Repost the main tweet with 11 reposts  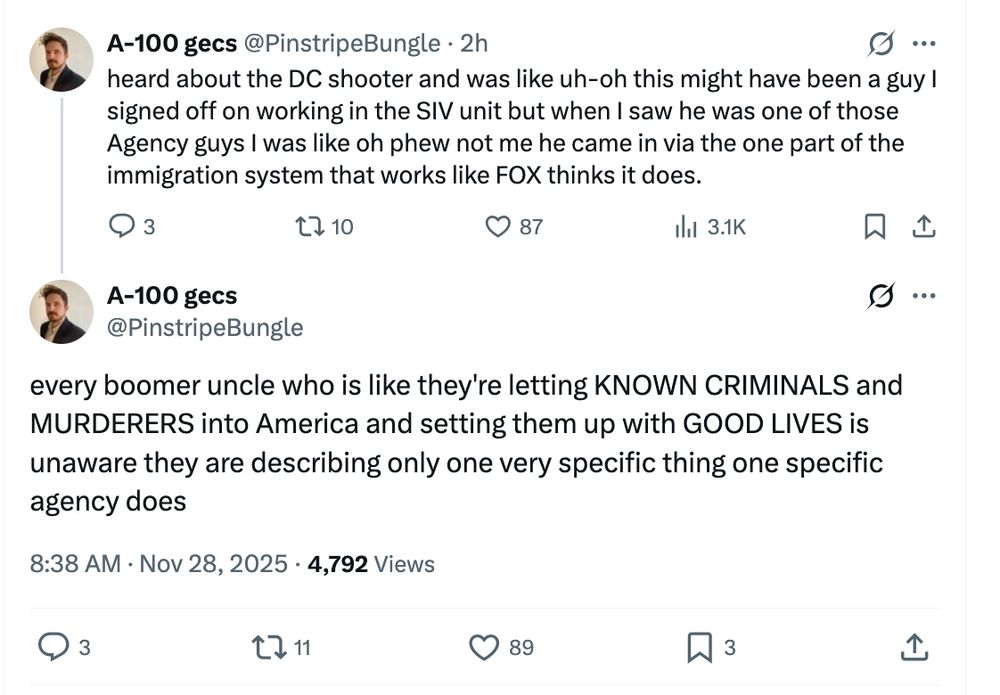[271, 648]
